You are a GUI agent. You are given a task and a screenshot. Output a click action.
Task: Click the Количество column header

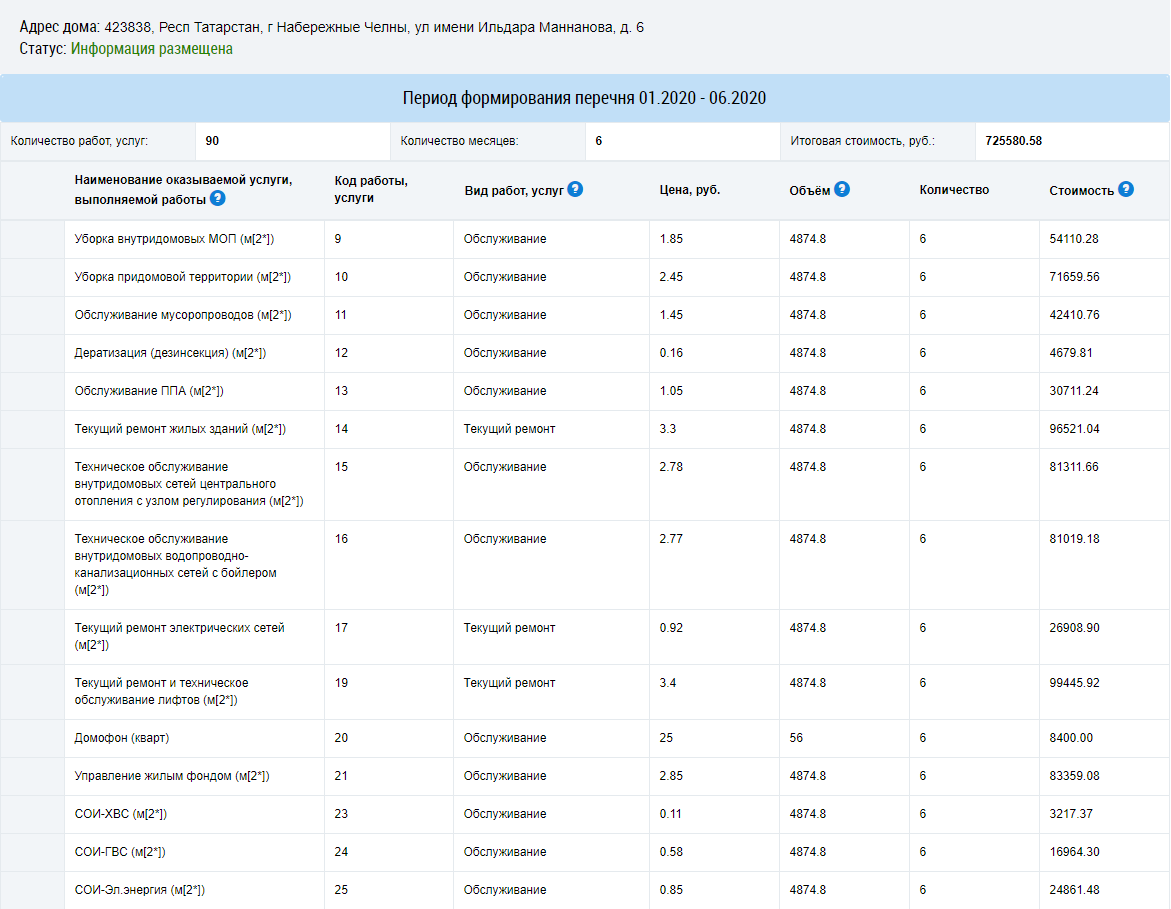point(954,190)
